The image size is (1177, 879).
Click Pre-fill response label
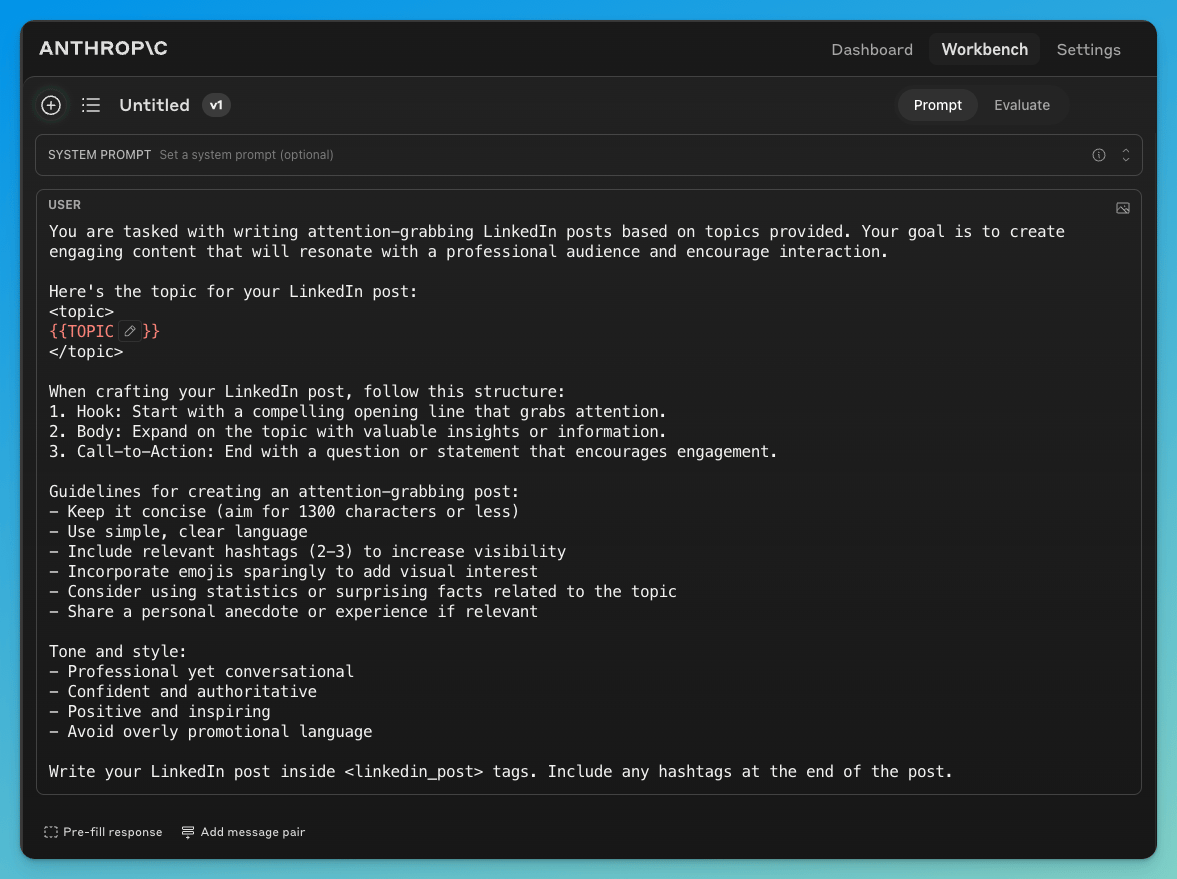coord(113,832)
